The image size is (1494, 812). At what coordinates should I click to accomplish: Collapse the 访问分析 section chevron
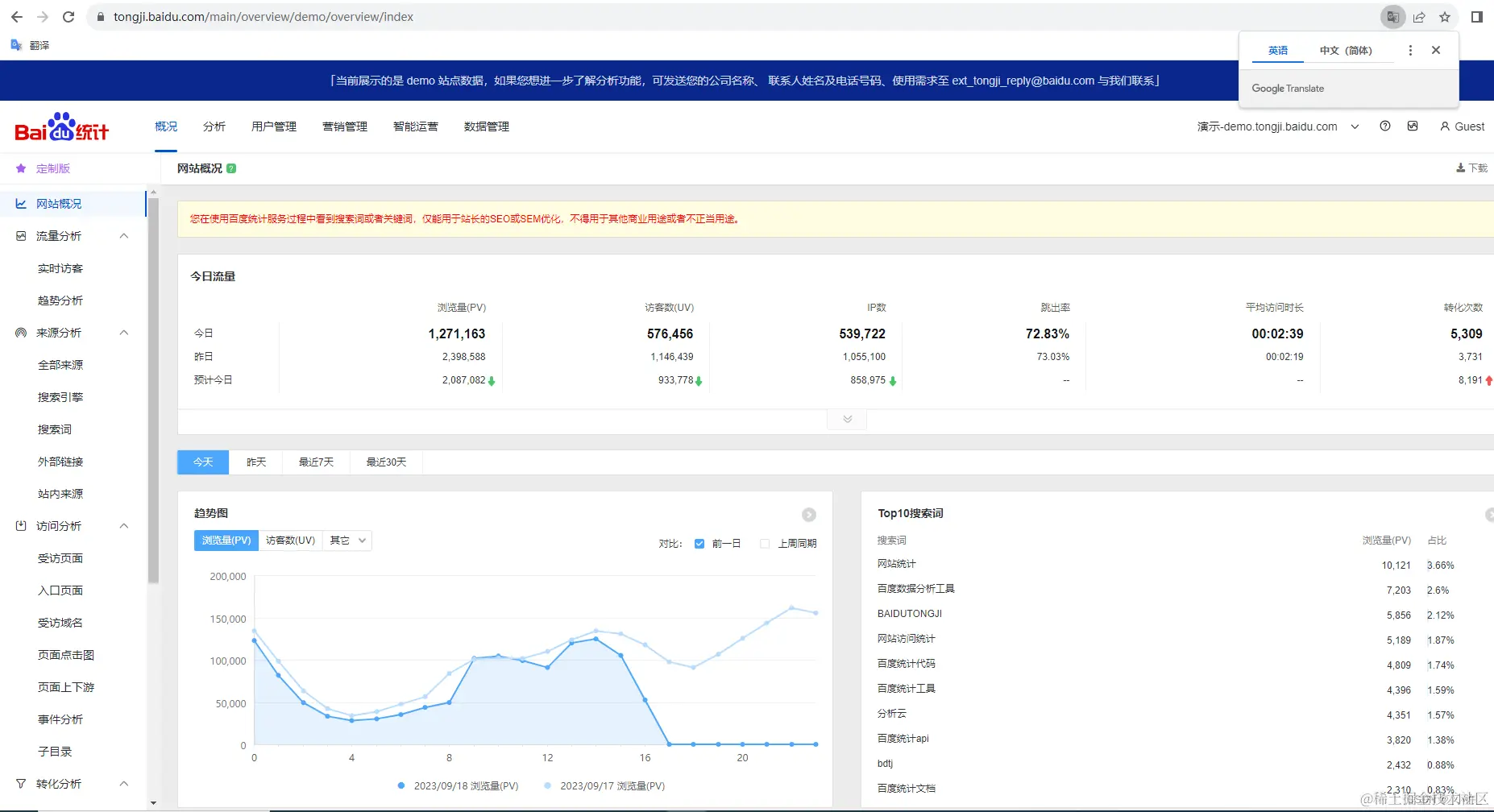(124, 526)
